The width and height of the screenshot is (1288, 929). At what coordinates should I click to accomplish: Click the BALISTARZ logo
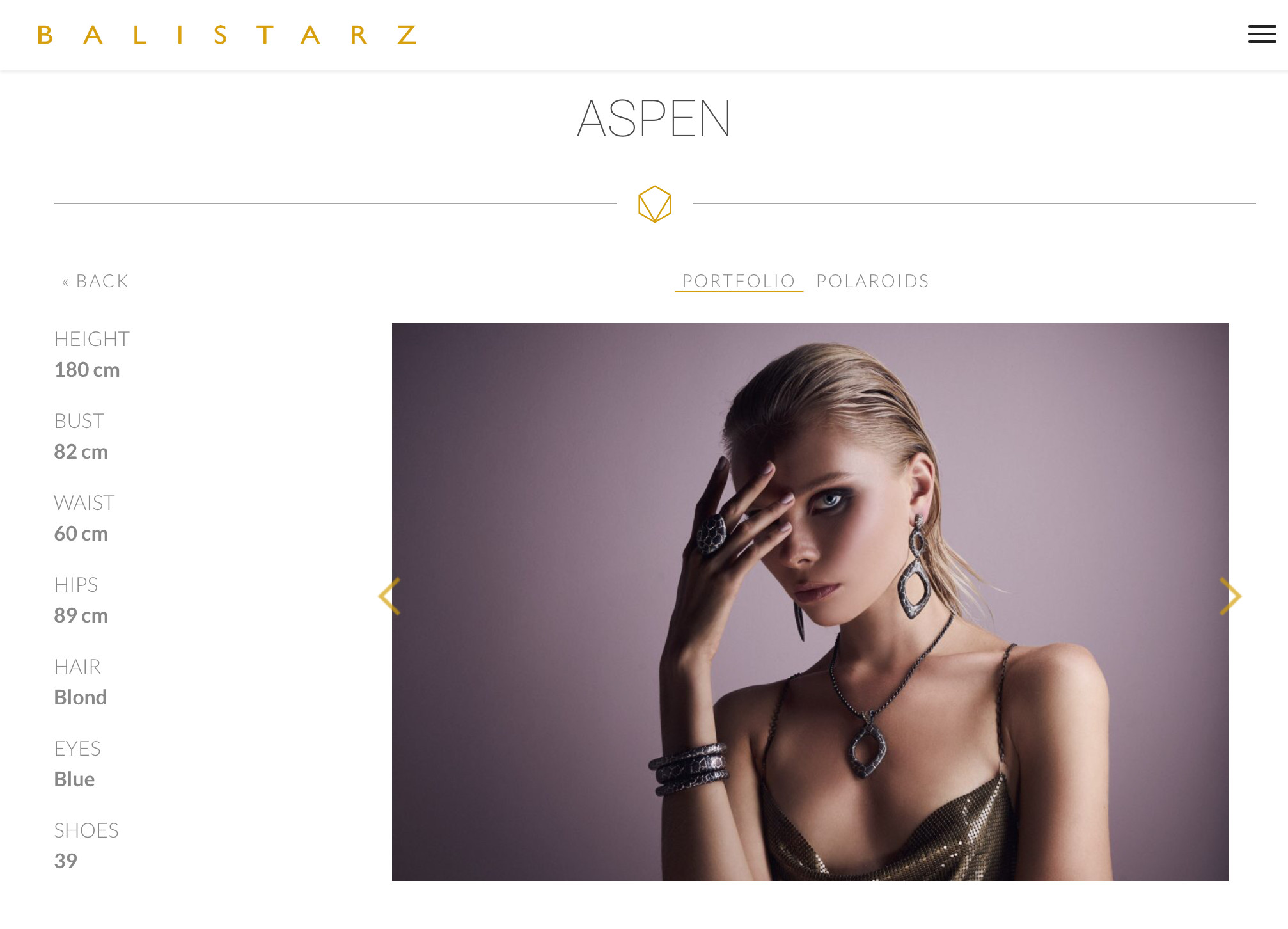click(228, 35)
